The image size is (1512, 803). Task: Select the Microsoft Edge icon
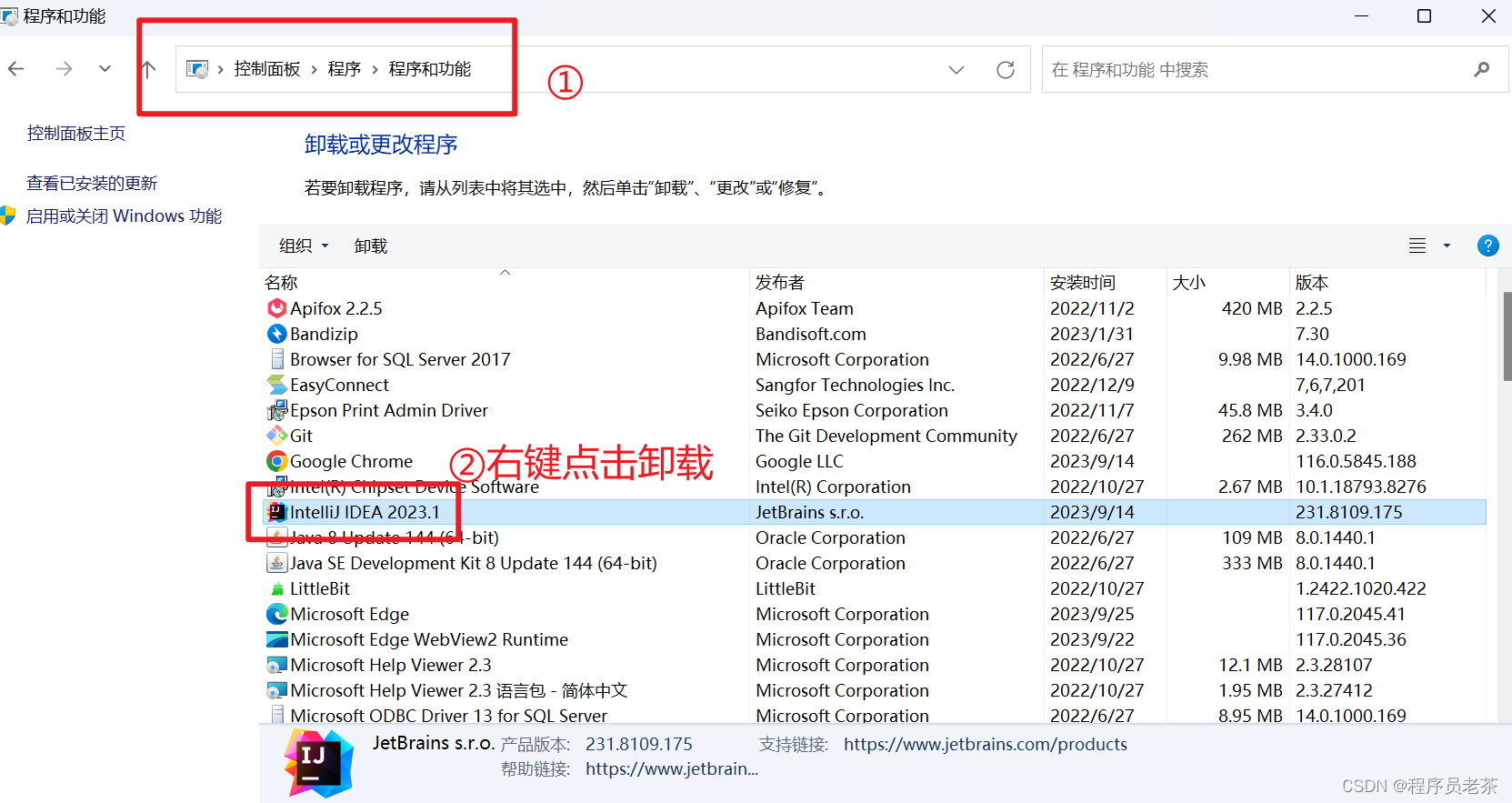click(x=277, y=614)
